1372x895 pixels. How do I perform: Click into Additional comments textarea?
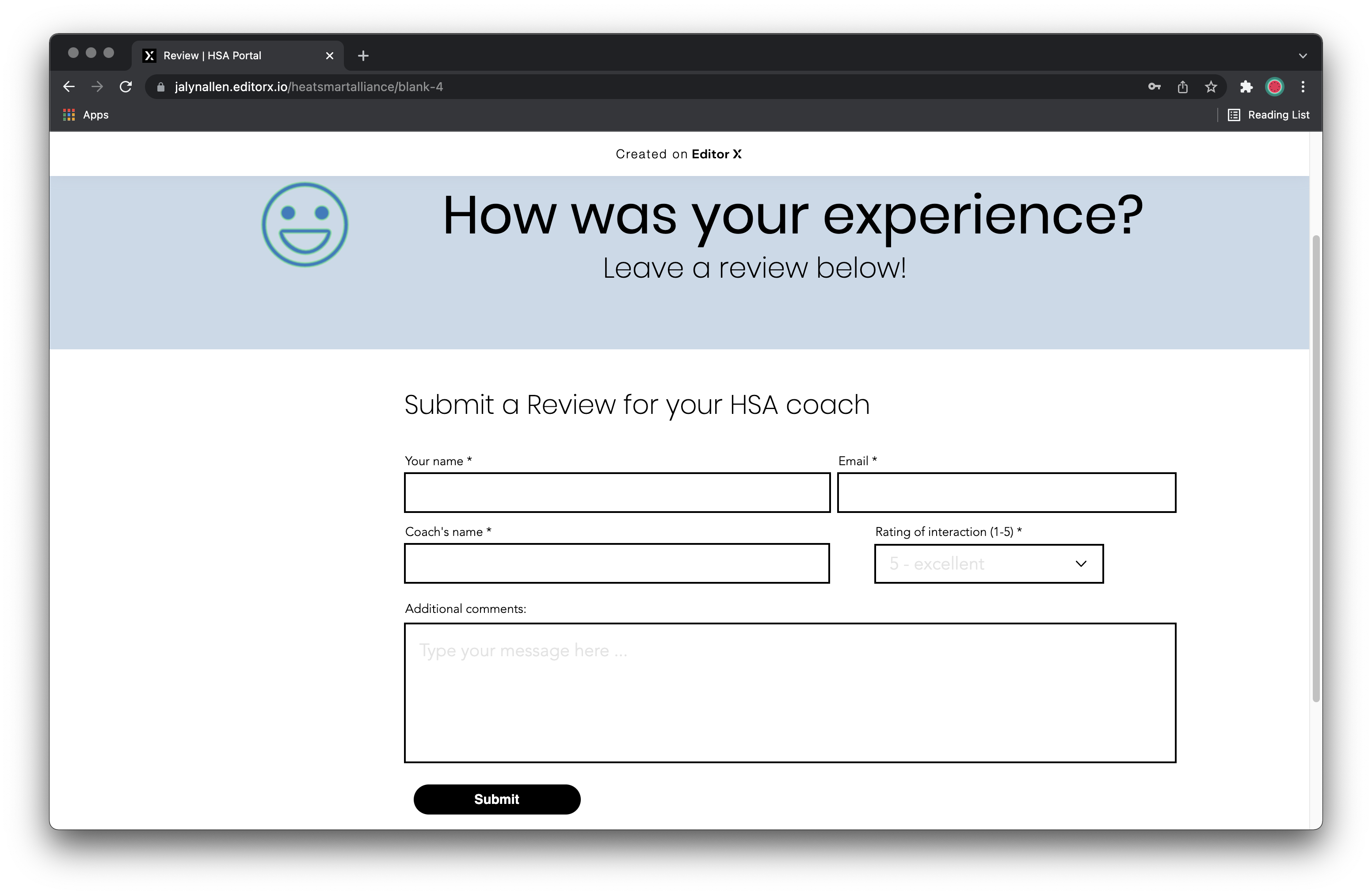pos(790,692)
